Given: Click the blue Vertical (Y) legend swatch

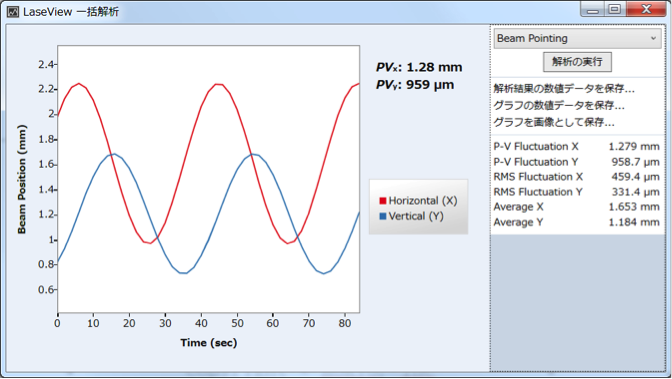Looking at the screenshot, I should 383,216.
